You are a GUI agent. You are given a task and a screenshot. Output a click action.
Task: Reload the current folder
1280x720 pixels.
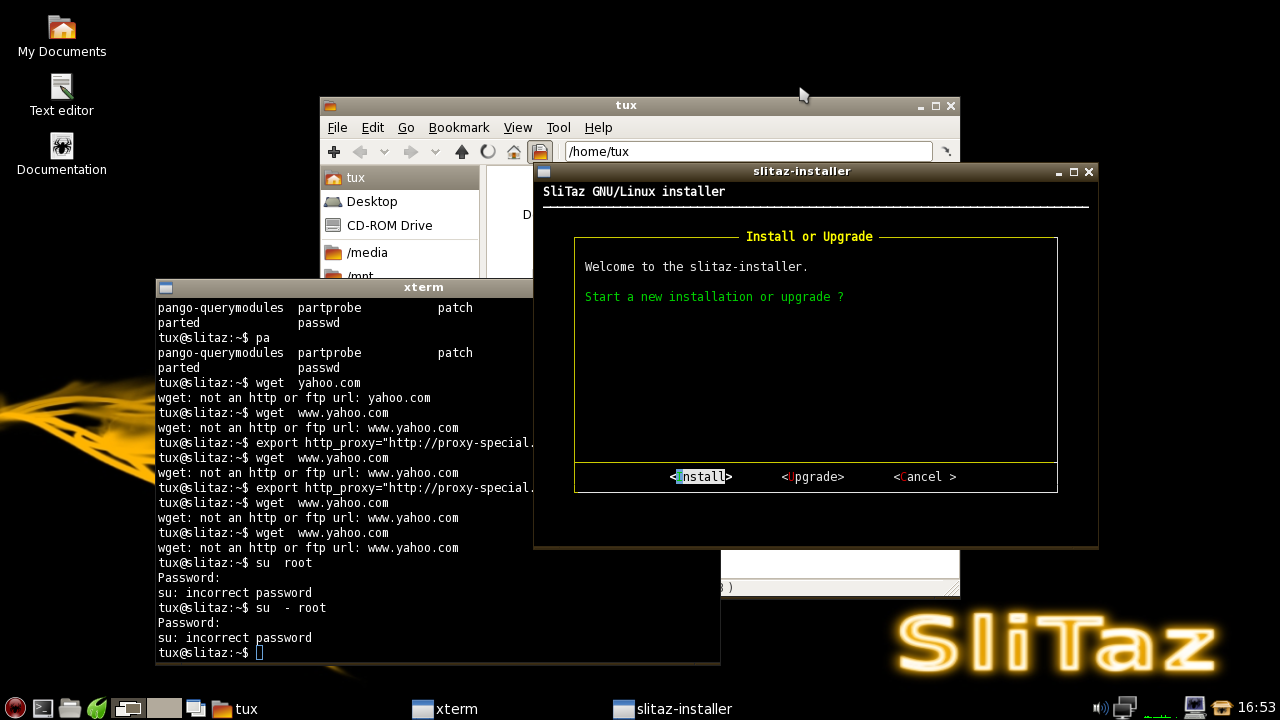pos(488,152)
